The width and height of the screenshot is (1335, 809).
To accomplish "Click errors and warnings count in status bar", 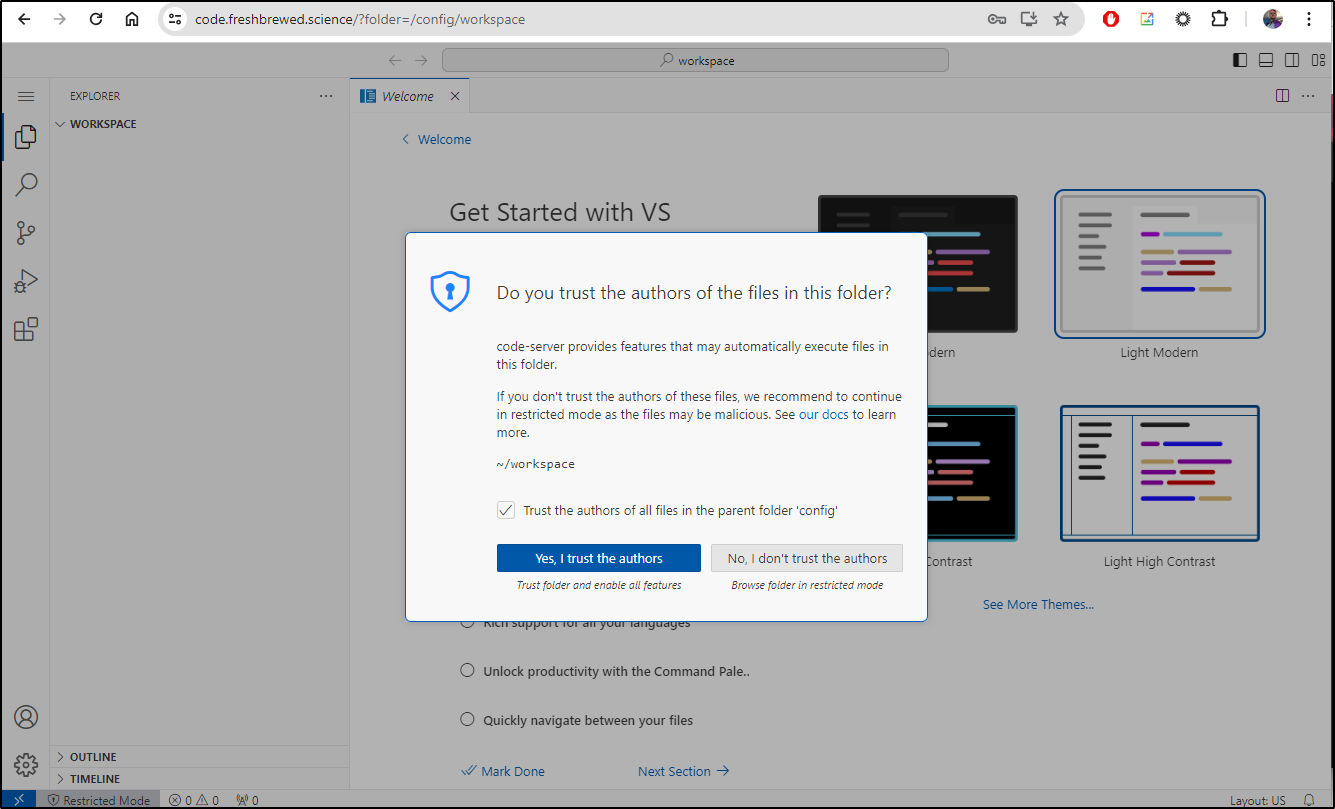I will [x=194, y=800].
